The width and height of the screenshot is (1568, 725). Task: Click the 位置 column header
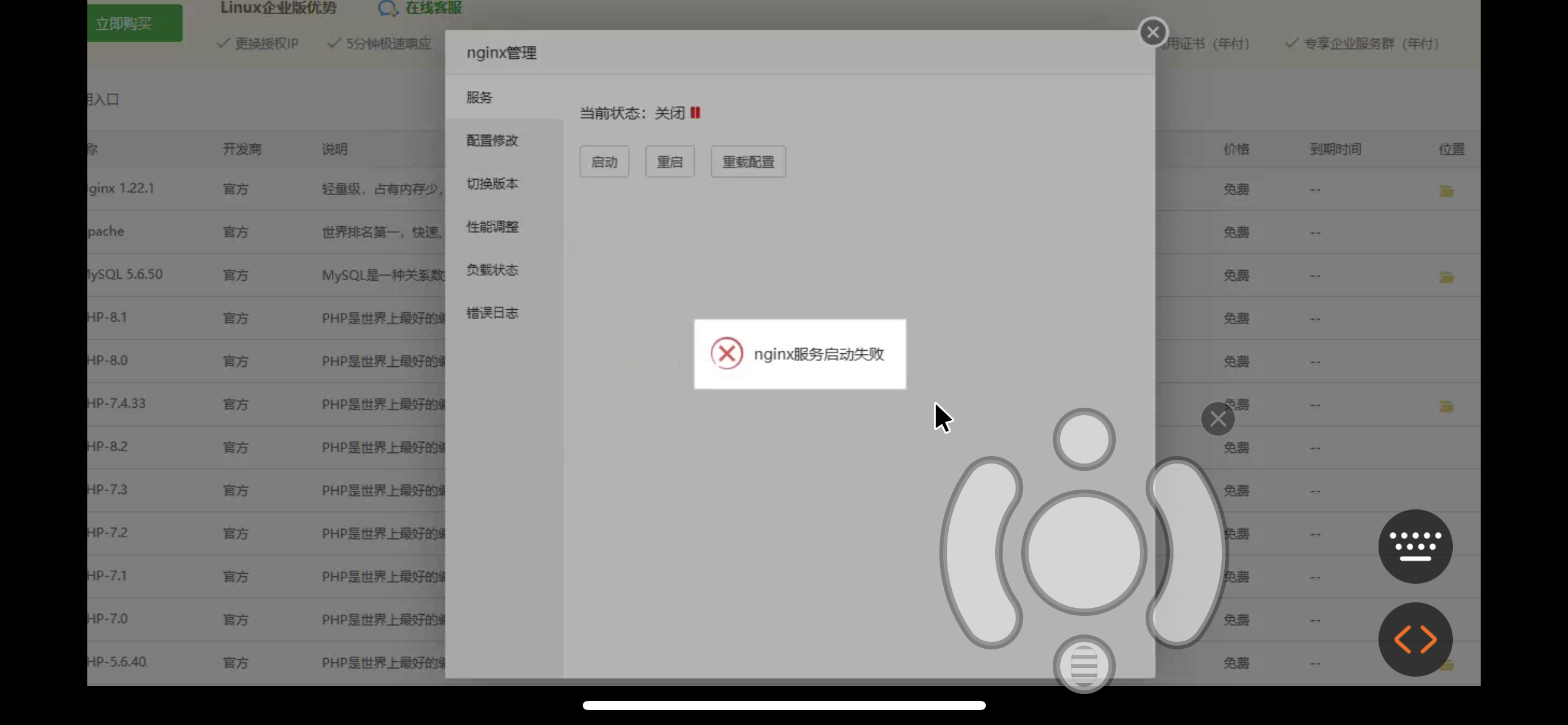pyautogui.click(x=1452, y=149)
